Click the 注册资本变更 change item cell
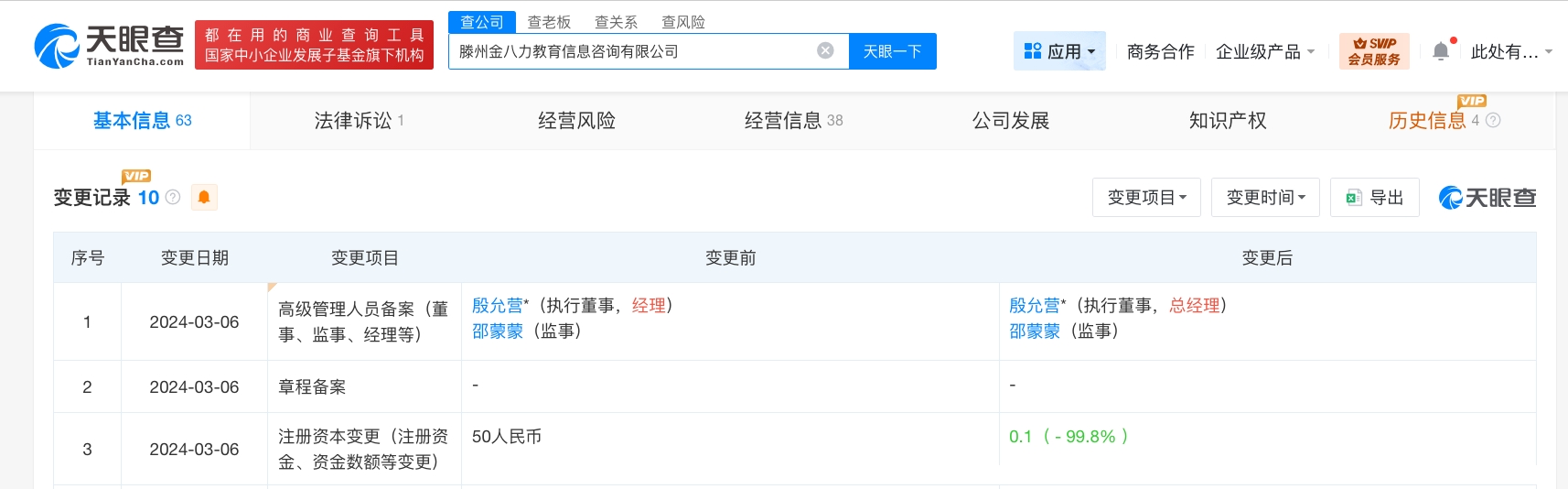Image resolution: width=1568 pixels, height=489 pixels. [x=363, y=449]
